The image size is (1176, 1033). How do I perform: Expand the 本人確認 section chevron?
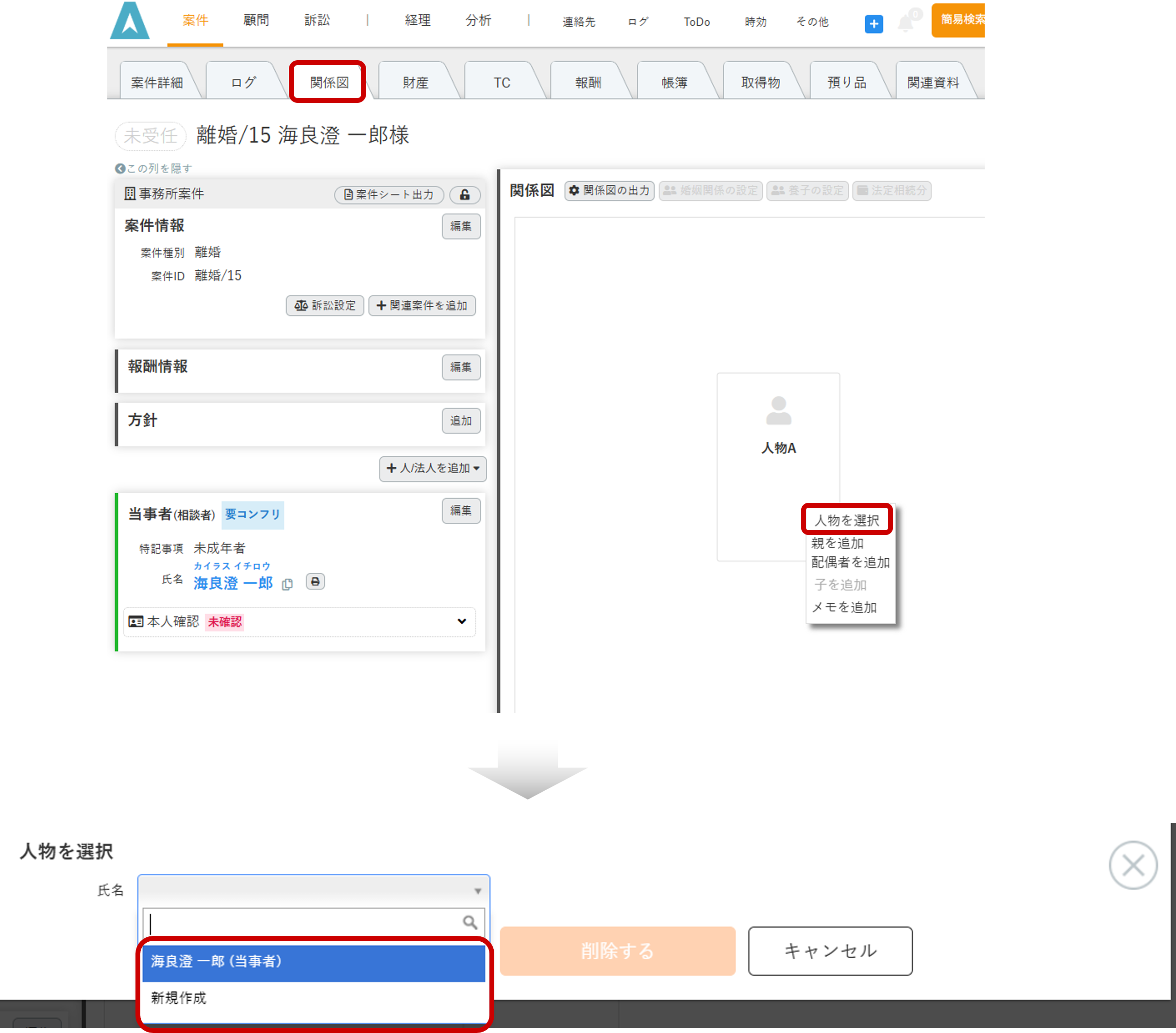461,621
